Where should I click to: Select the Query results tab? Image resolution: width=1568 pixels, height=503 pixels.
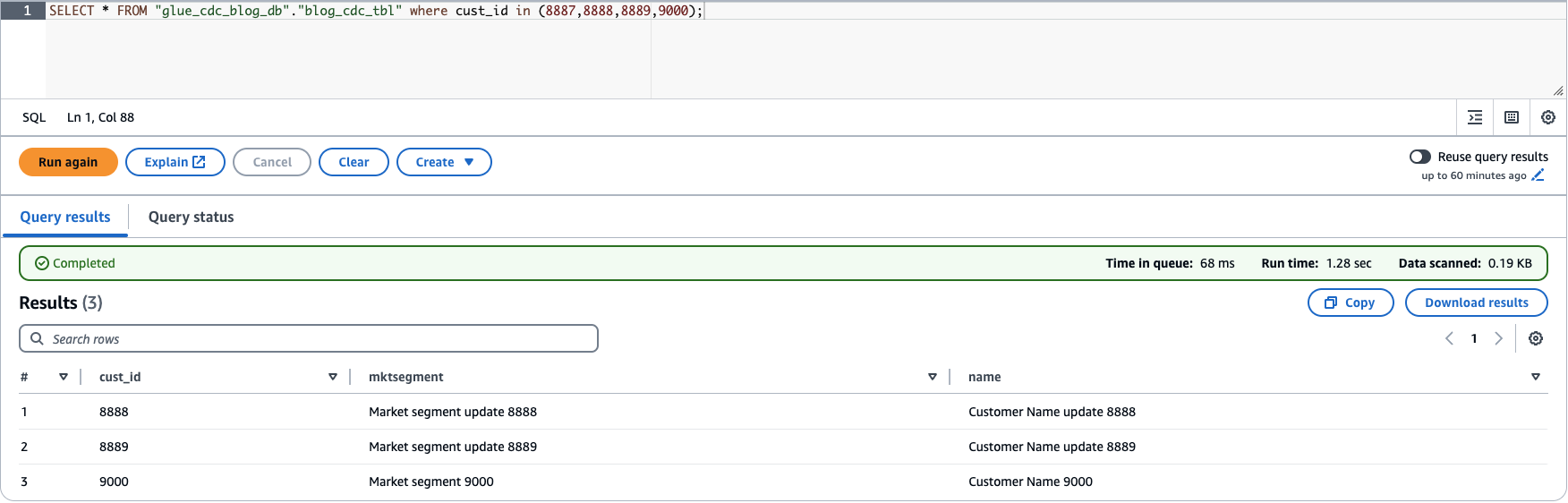(65, 217)
